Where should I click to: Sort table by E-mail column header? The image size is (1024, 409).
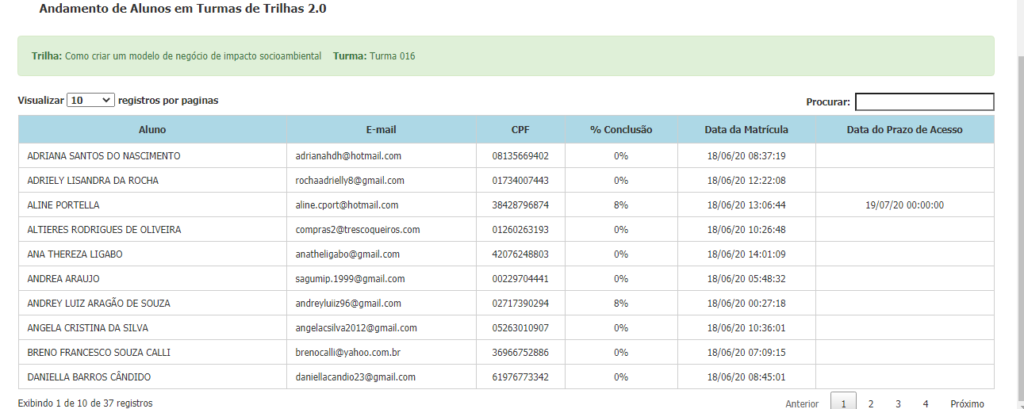coord(381,129)
